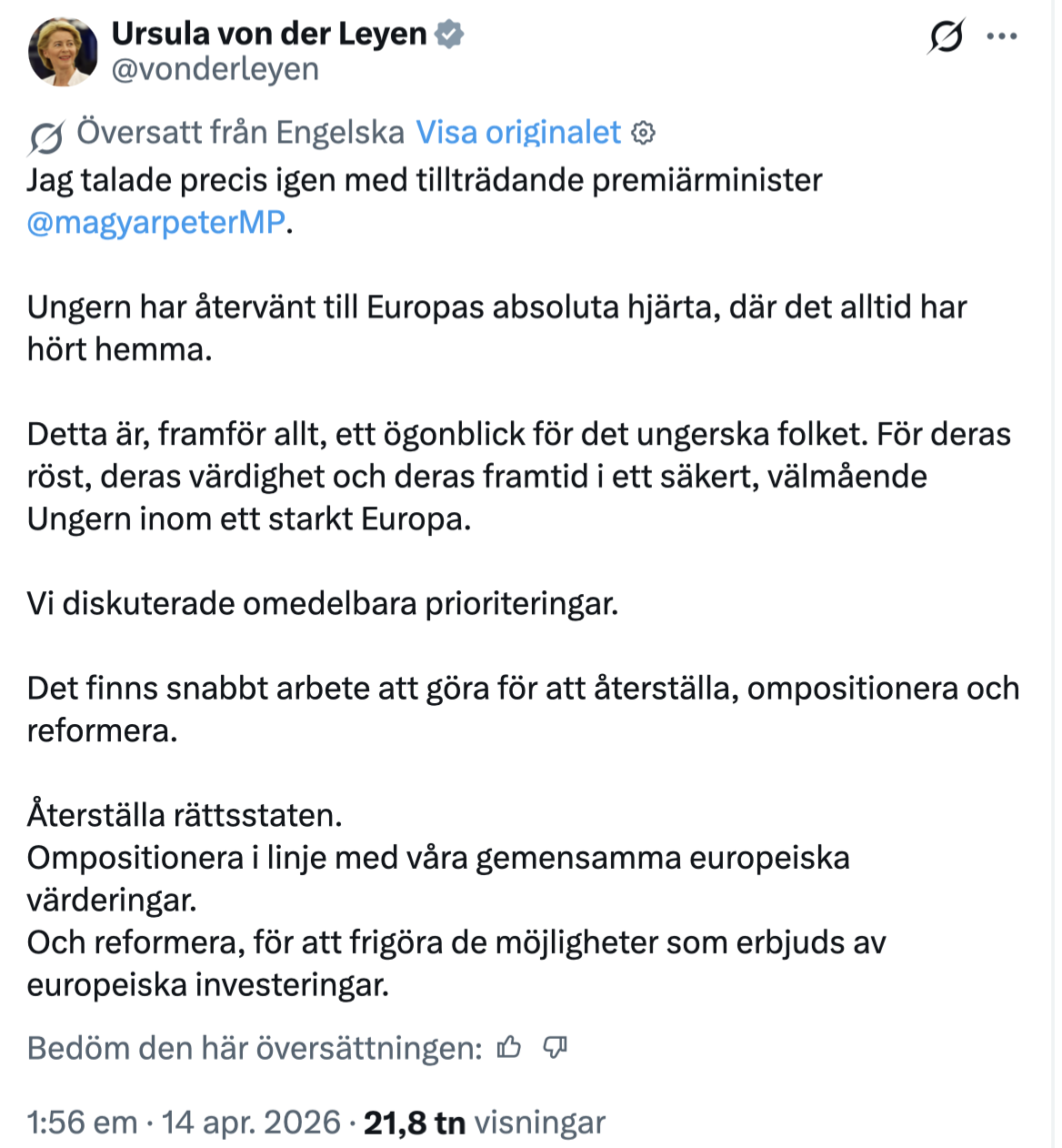Click the verified badge beside the name

coord(449,35)
